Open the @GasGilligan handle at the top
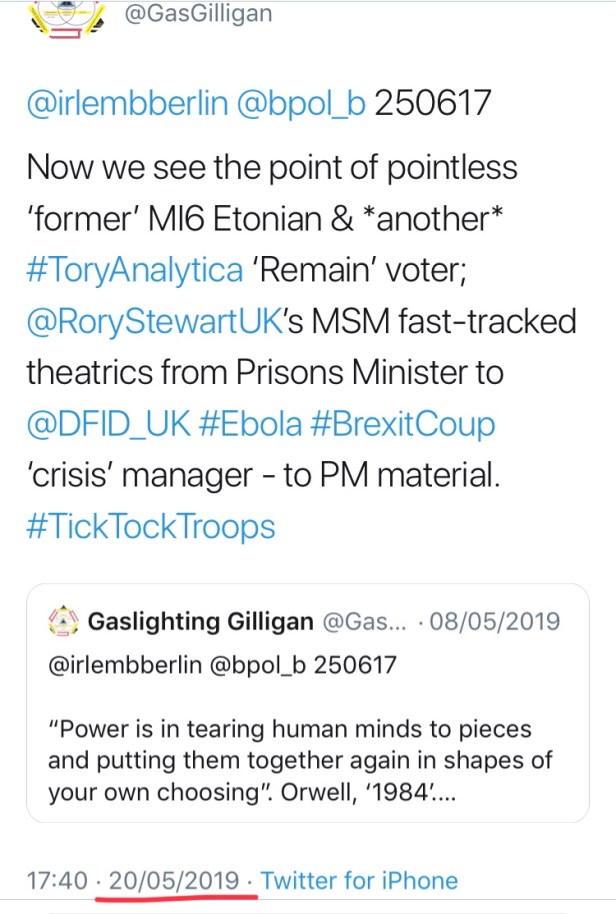Screen dimensions: 616x914 pyautogui.click(x=197, y=15)
